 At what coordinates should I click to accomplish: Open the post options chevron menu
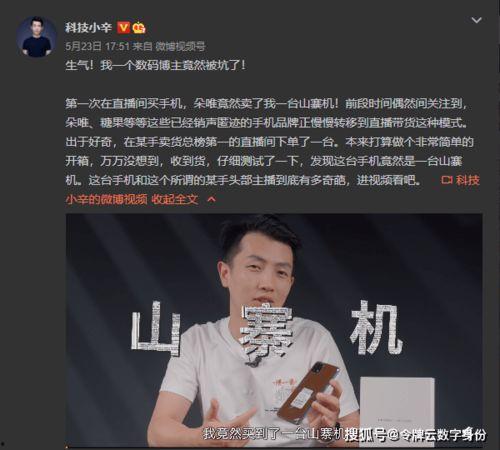[476, 20]
